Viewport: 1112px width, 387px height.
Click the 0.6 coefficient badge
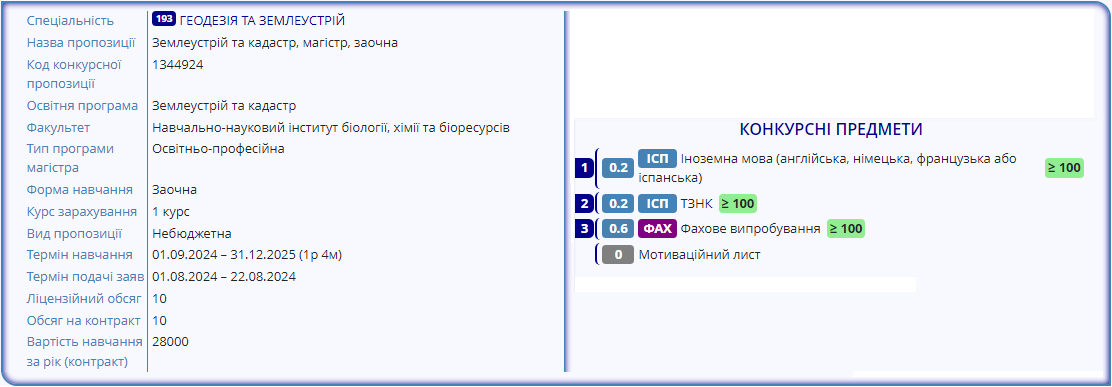[618, 229]
